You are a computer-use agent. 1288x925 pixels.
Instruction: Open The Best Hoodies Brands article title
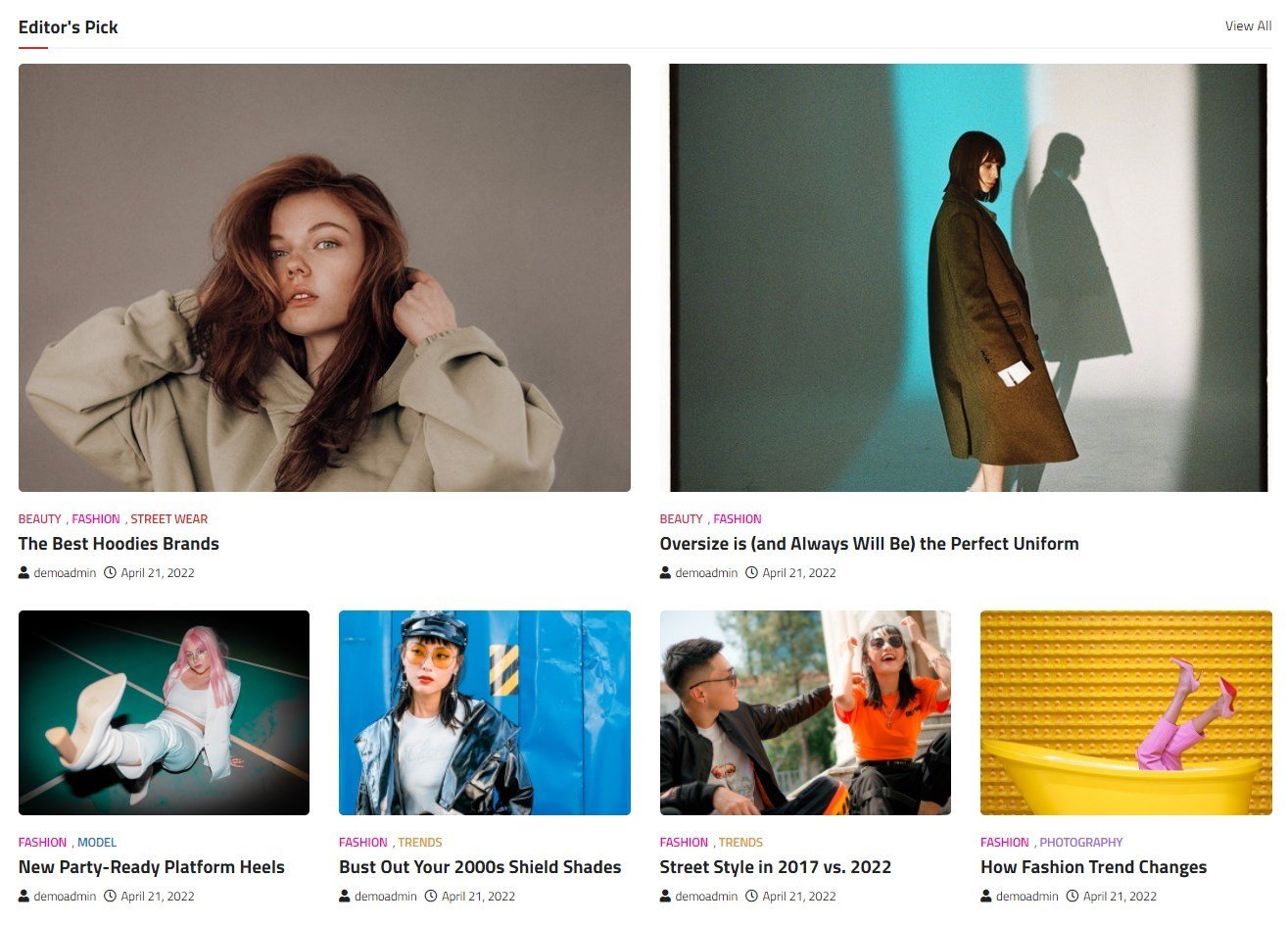point(119,544)
